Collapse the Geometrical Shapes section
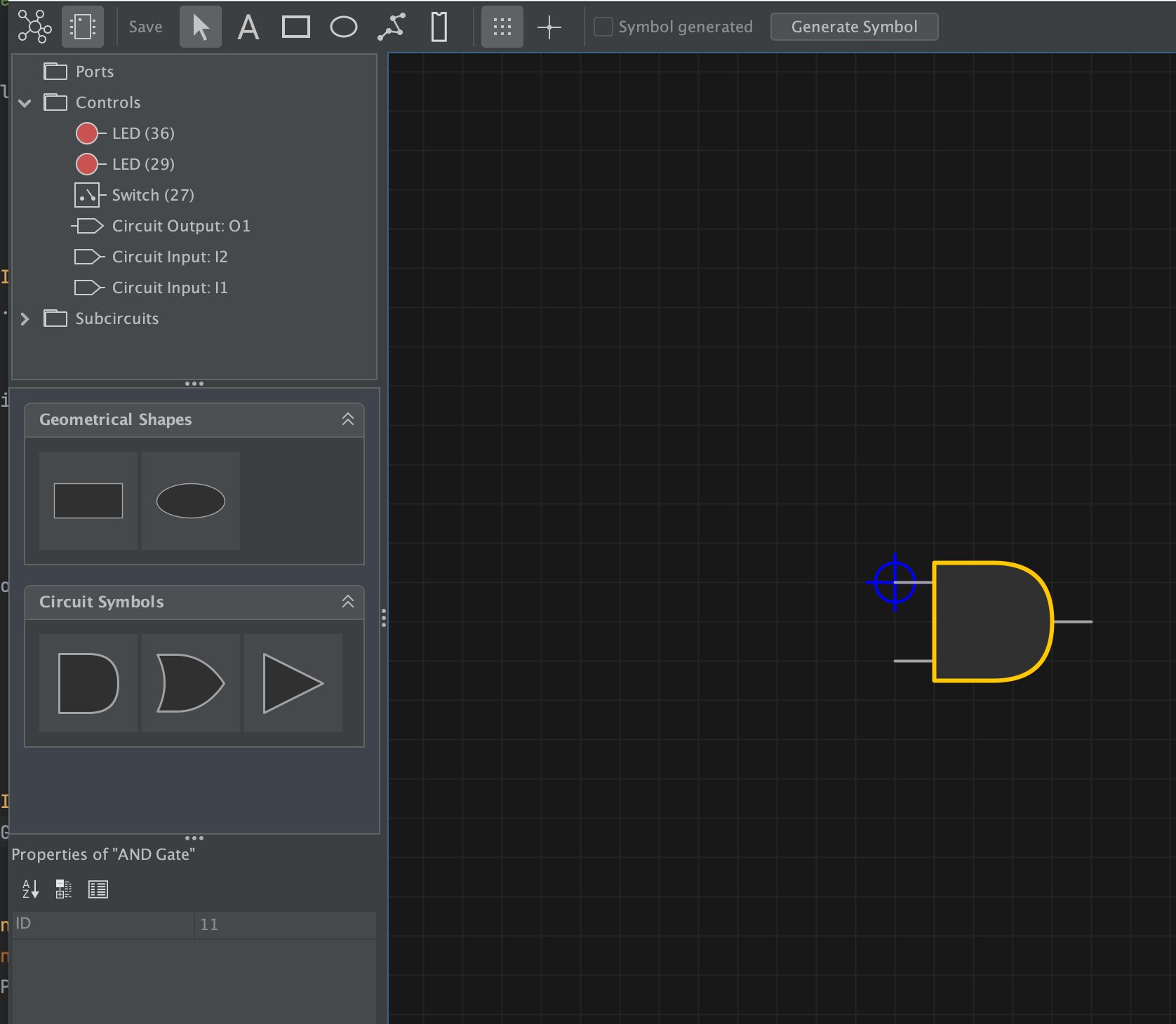Image resolution: width=1176 pixels, height=1024 pixels. pos(348,419)
